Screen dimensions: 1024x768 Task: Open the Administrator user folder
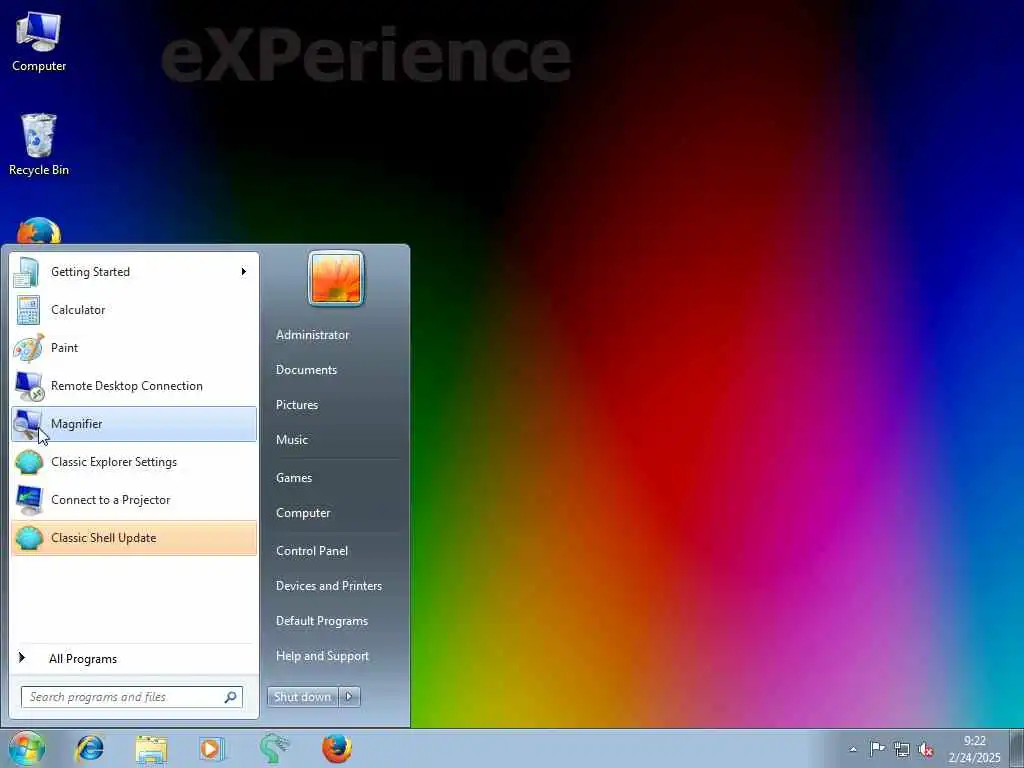pos(312,335)
